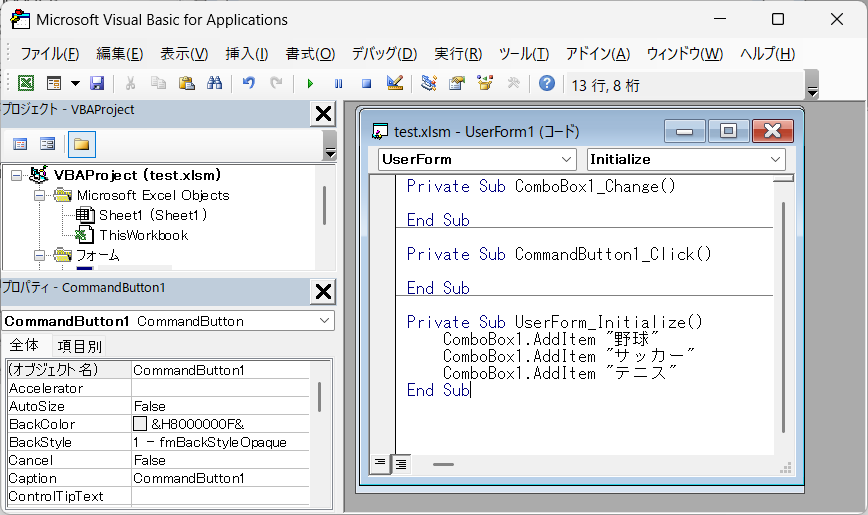Open the アドイン(A) menu
Screen dimensions: 868x515
click(598, 54)
